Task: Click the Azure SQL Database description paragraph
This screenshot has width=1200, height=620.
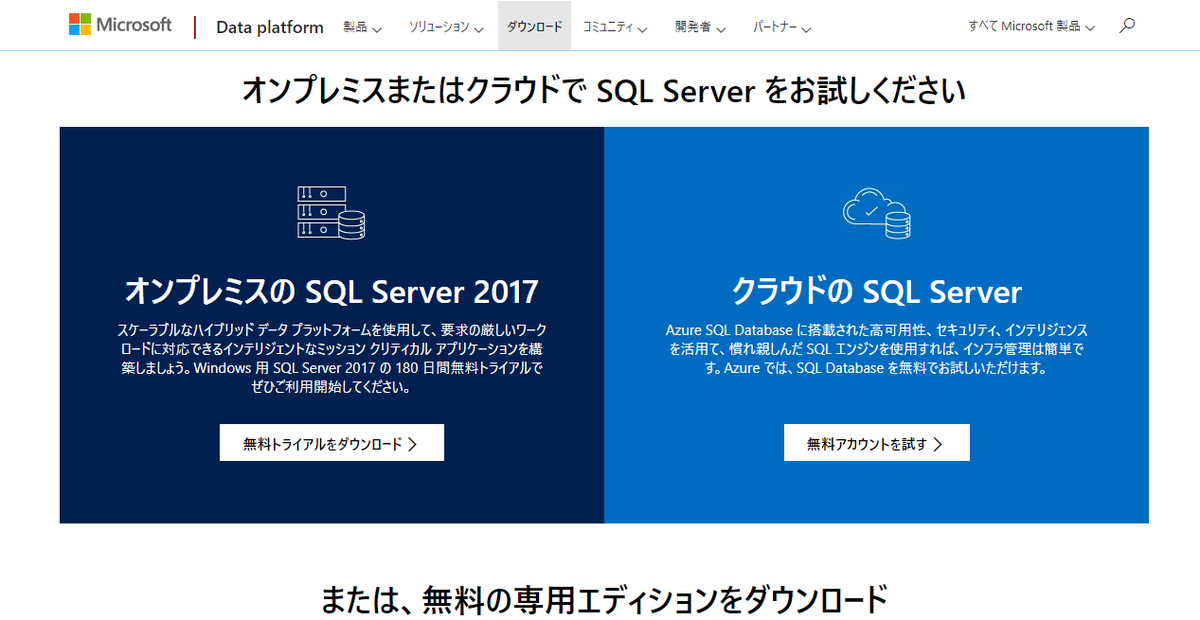Action: 877,348
